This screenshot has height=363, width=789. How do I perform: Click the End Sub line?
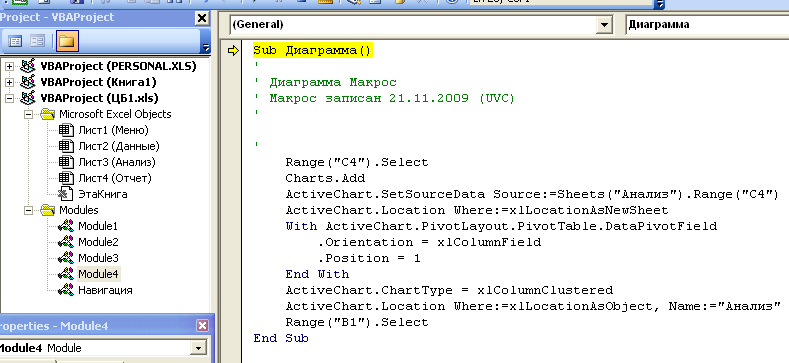point(281,338)
